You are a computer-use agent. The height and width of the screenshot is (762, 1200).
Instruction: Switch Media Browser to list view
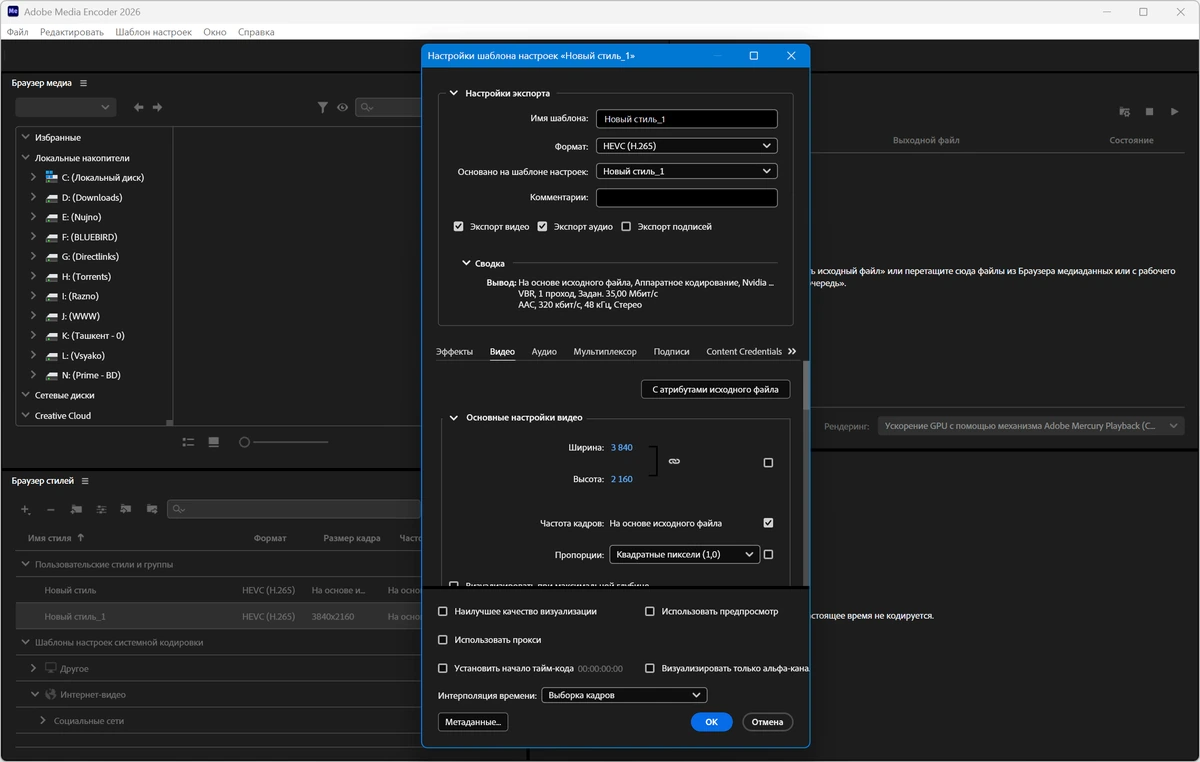[x=188, y=442]
